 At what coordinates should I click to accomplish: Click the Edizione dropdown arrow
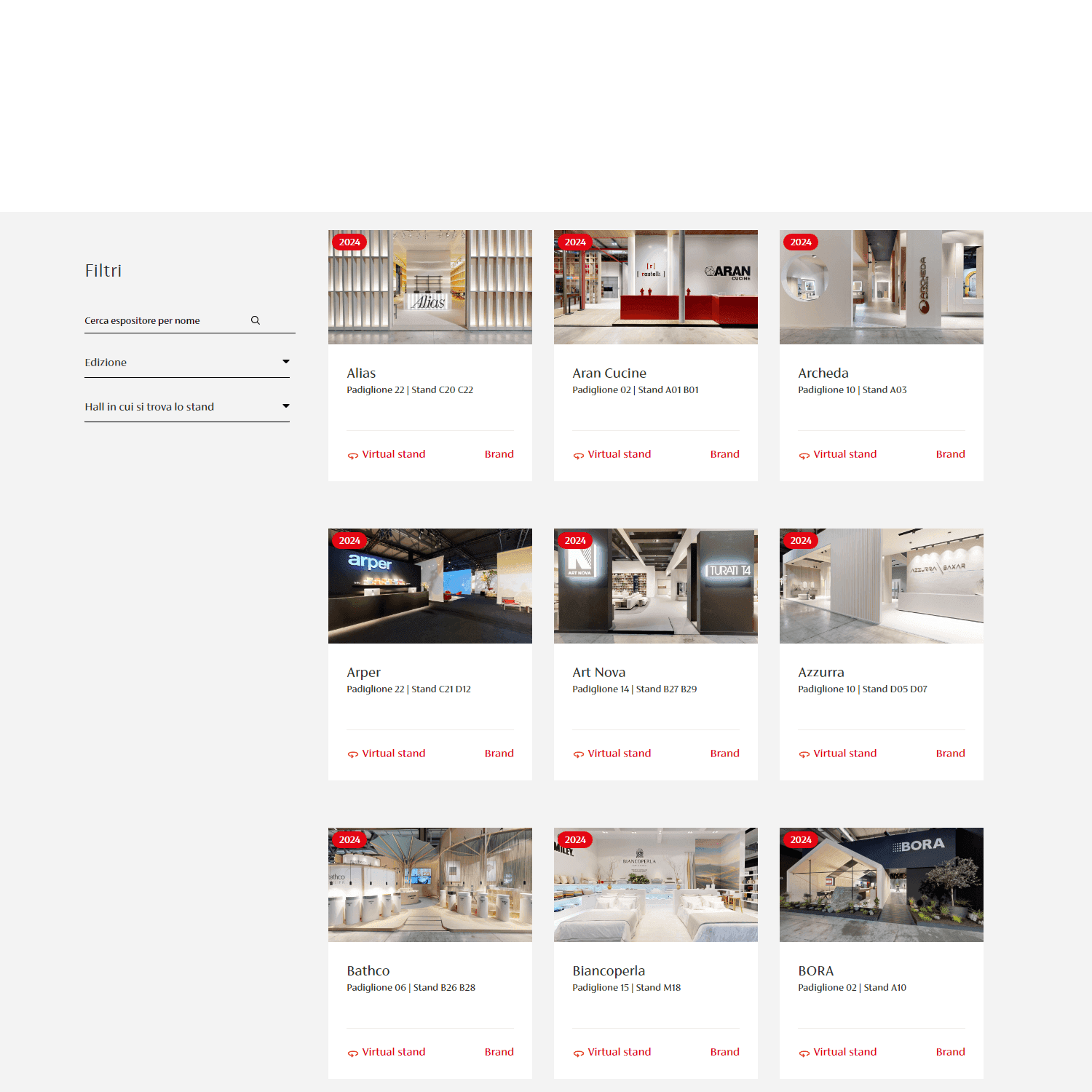(x=286, y=362)
